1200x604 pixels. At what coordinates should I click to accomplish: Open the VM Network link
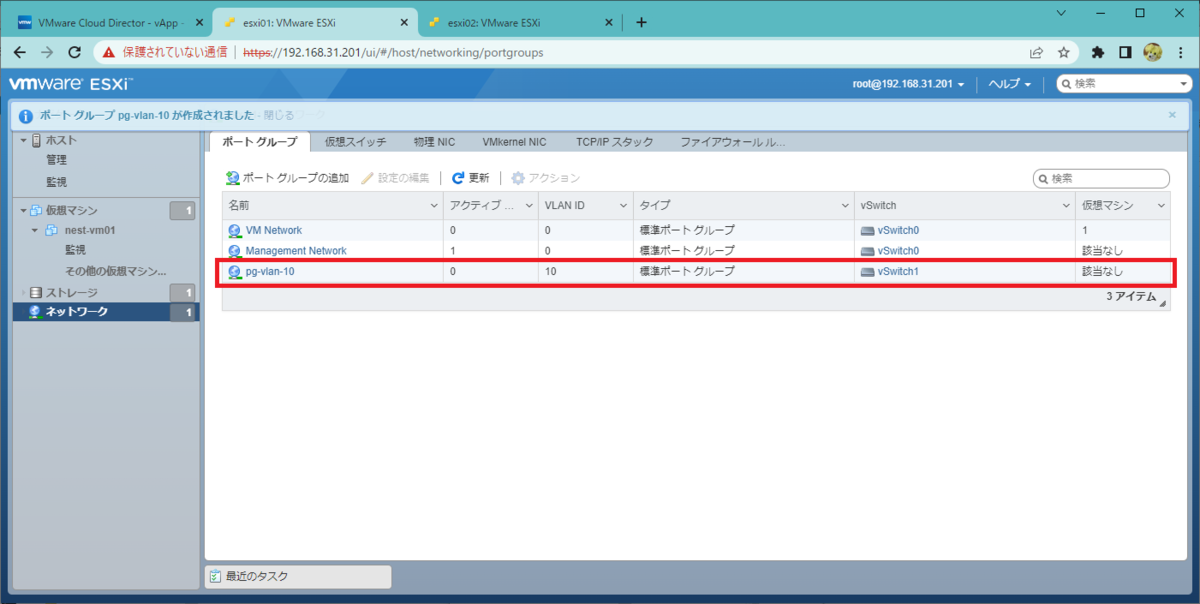(x=274, y=230)
